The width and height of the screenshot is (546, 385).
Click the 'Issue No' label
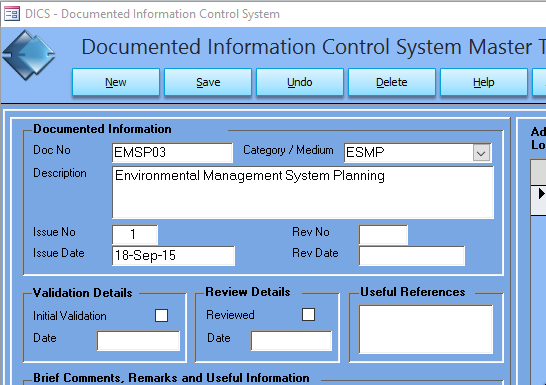[x=54, y=232]
